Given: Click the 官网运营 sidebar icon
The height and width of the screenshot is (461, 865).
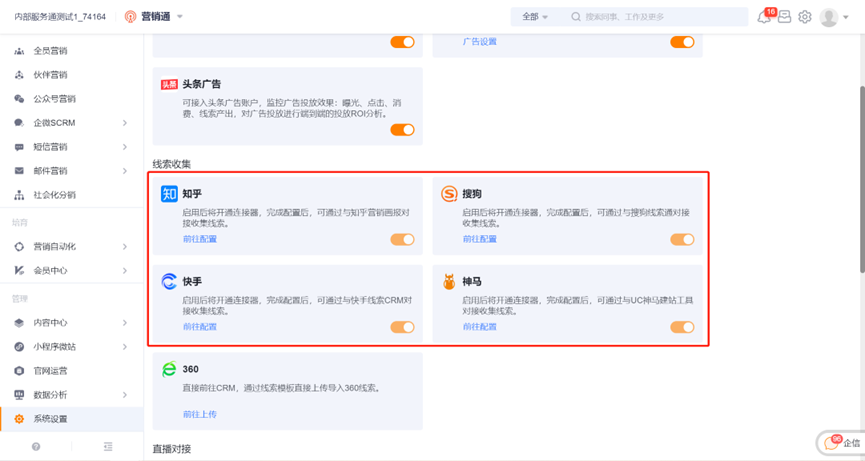Looking at the screenshot, I should tap(19, 371).
